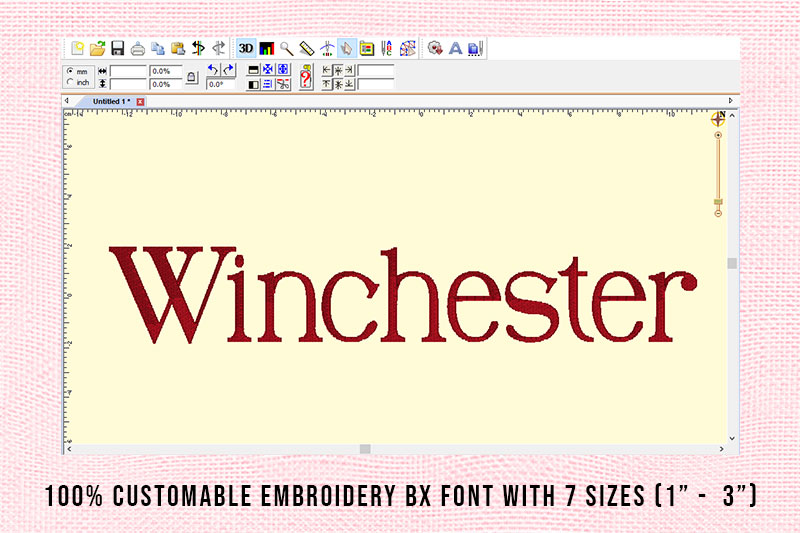Switch to the Untitled 1 tab
The image size is (800, 533).
coord(111,101)
